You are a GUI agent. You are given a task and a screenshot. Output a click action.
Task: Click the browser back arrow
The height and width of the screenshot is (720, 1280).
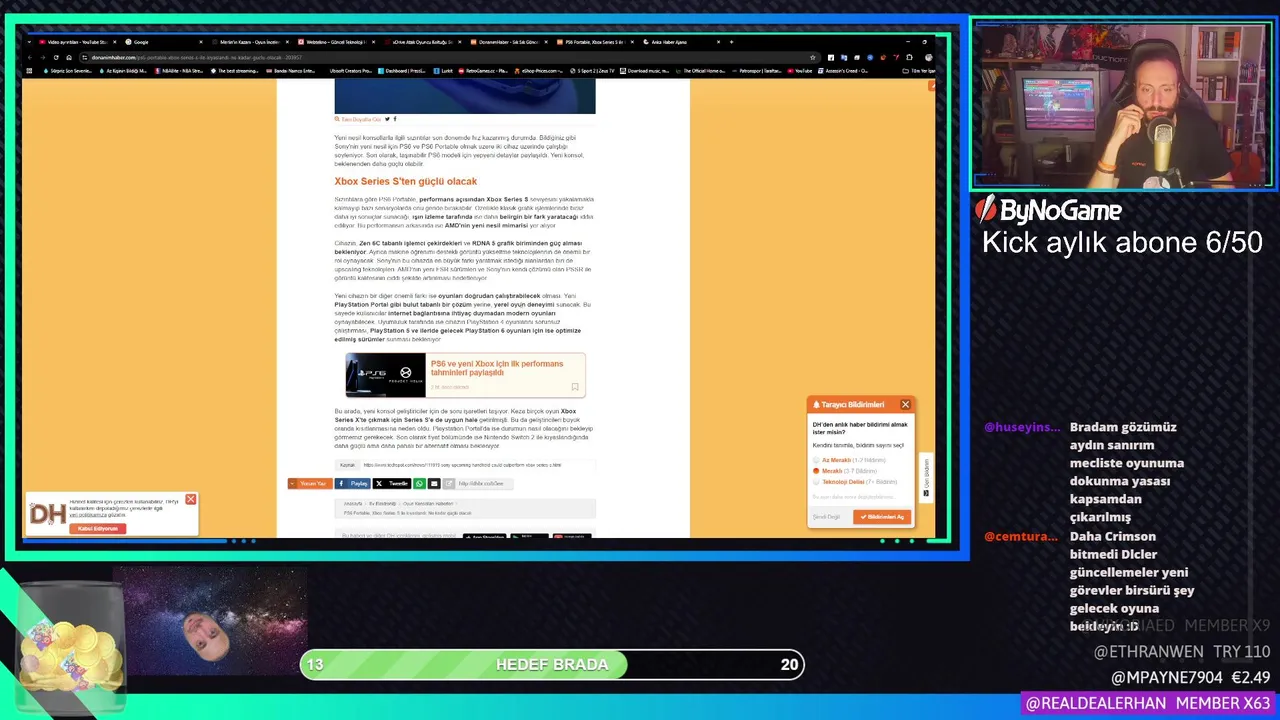(x=30, y=57)
